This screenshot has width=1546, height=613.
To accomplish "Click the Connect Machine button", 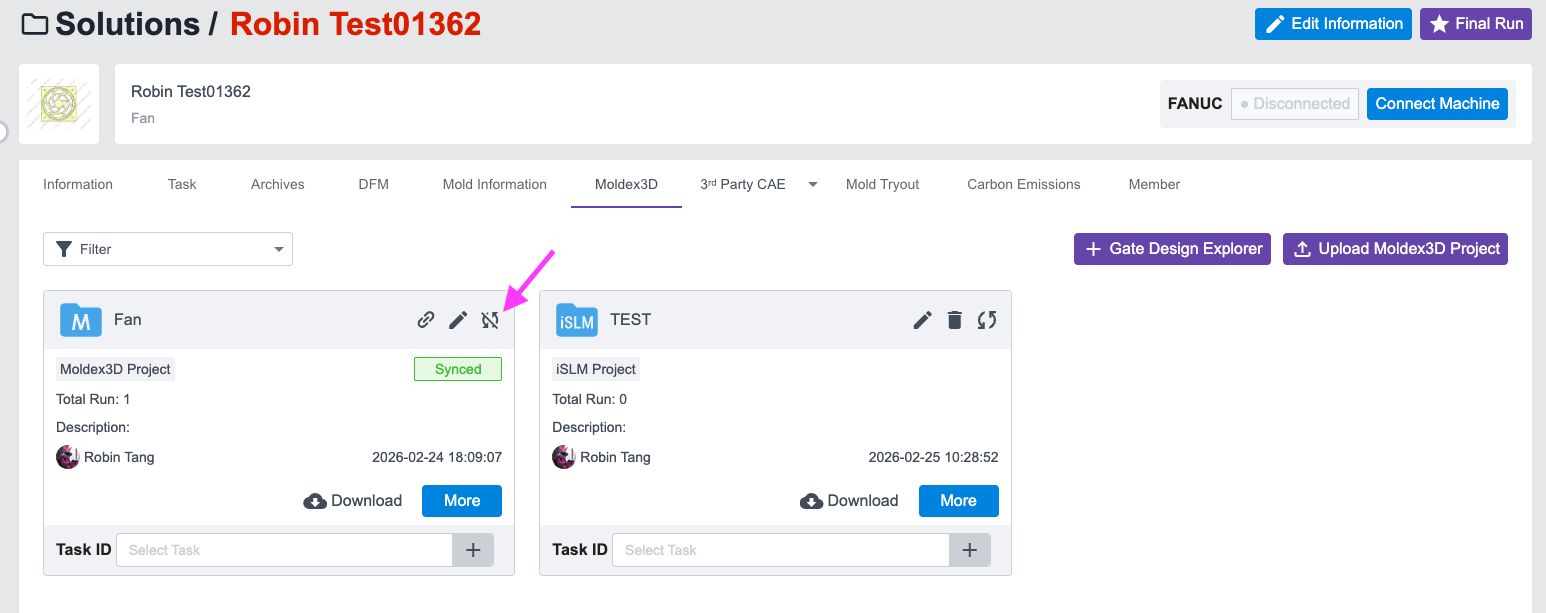I will coord(1437,104).
